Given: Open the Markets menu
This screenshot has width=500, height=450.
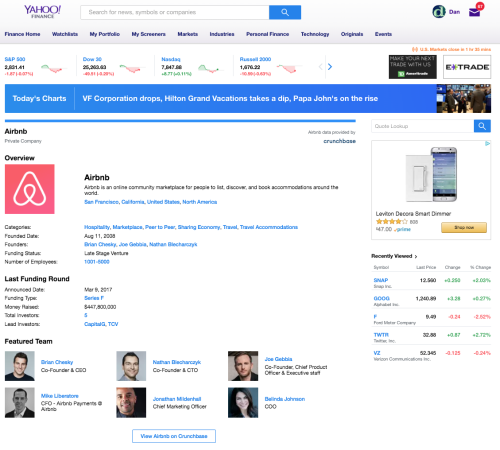Looking at the screenshot, I should pyautogui.click(x=187, y=34).
